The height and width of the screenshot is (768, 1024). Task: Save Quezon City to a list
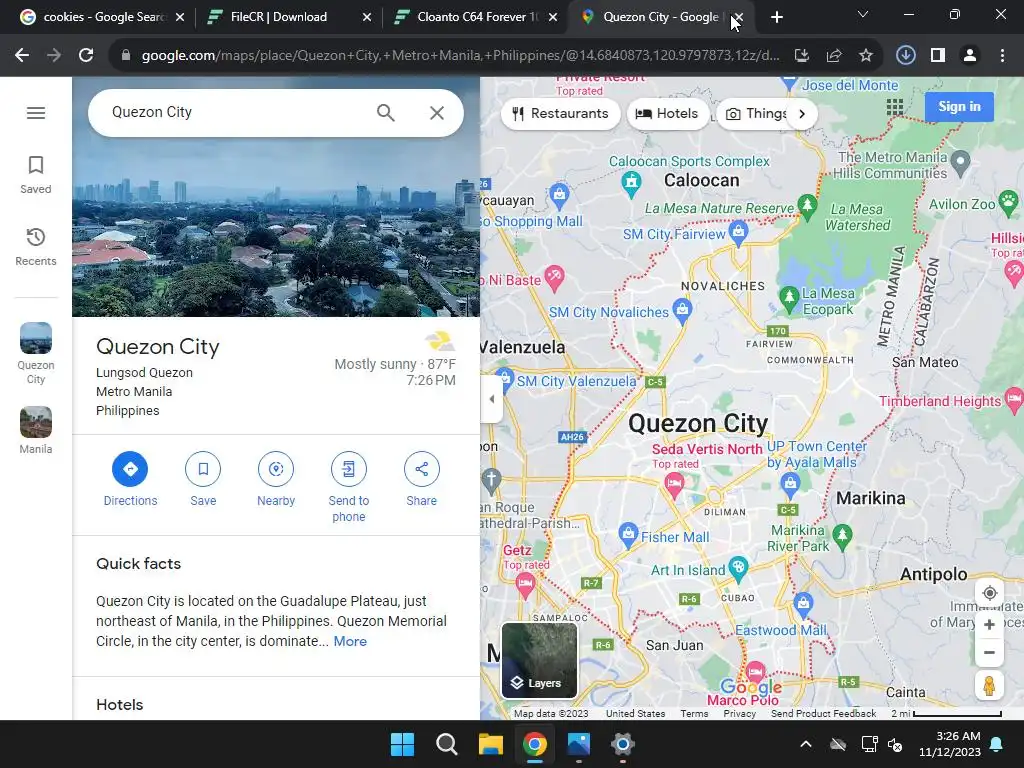pyautogui.click(x=203, y=479)
